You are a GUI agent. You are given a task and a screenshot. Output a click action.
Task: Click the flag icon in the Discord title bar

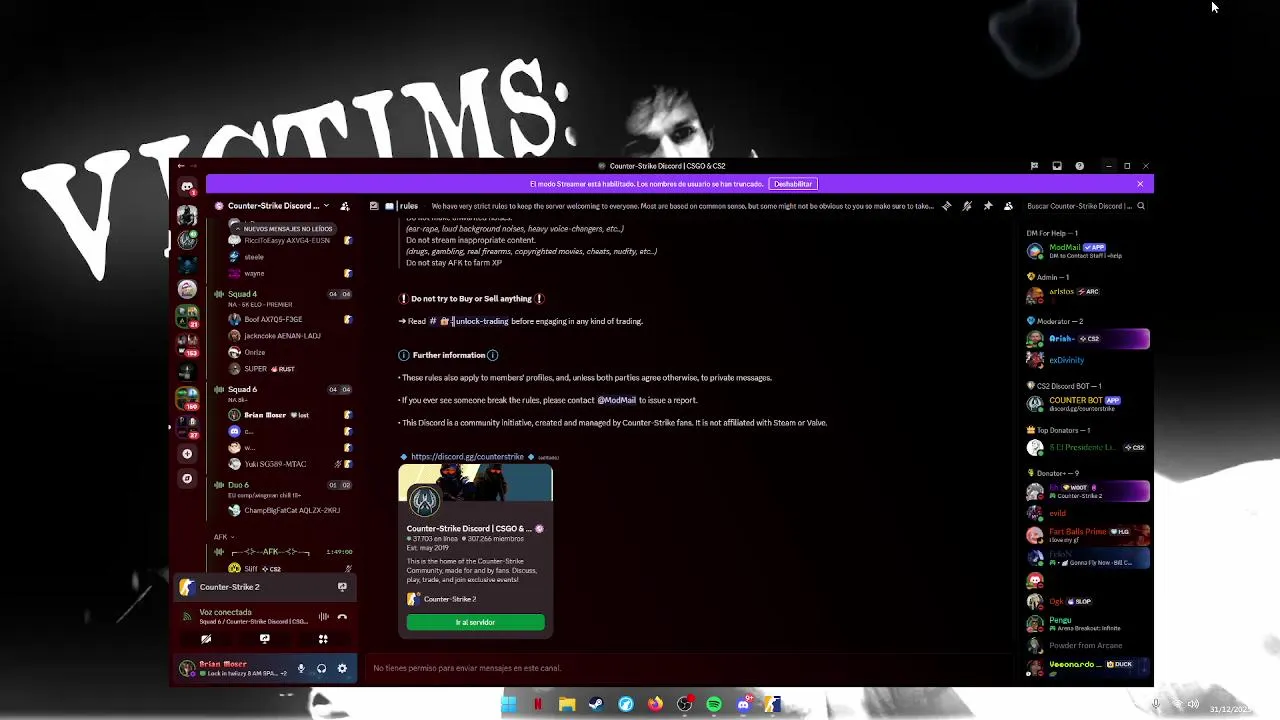point(1034,166)
